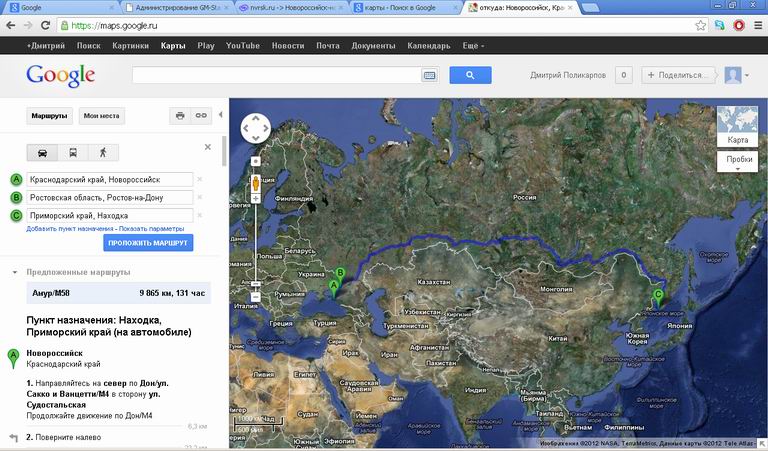Reload the page with the refresh icon
The image size is (768, 451).
tap(46, 25)
